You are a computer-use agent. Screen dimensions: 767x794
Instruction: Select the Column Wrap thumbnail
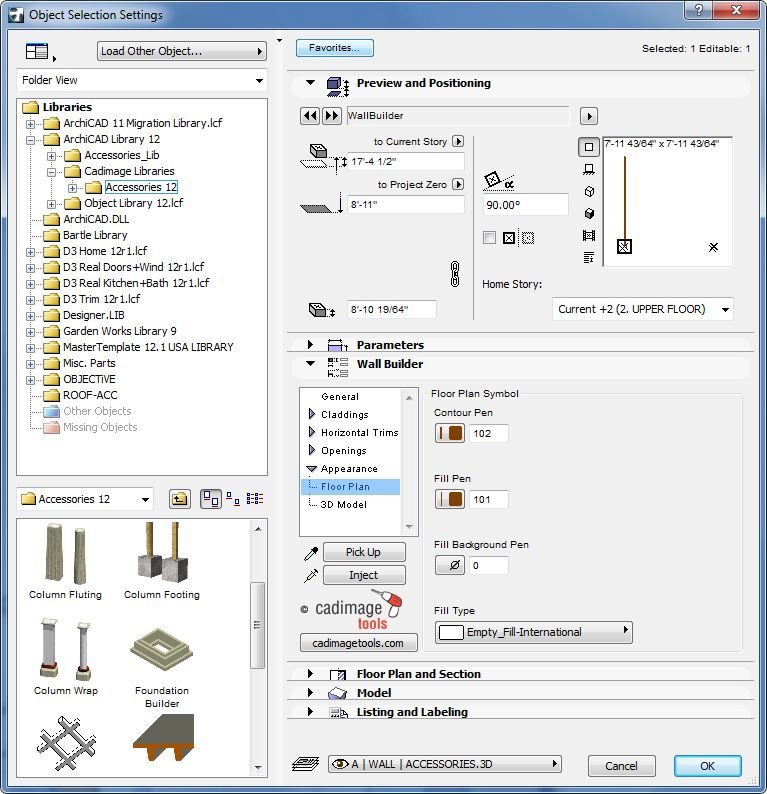tap(66, 657)
